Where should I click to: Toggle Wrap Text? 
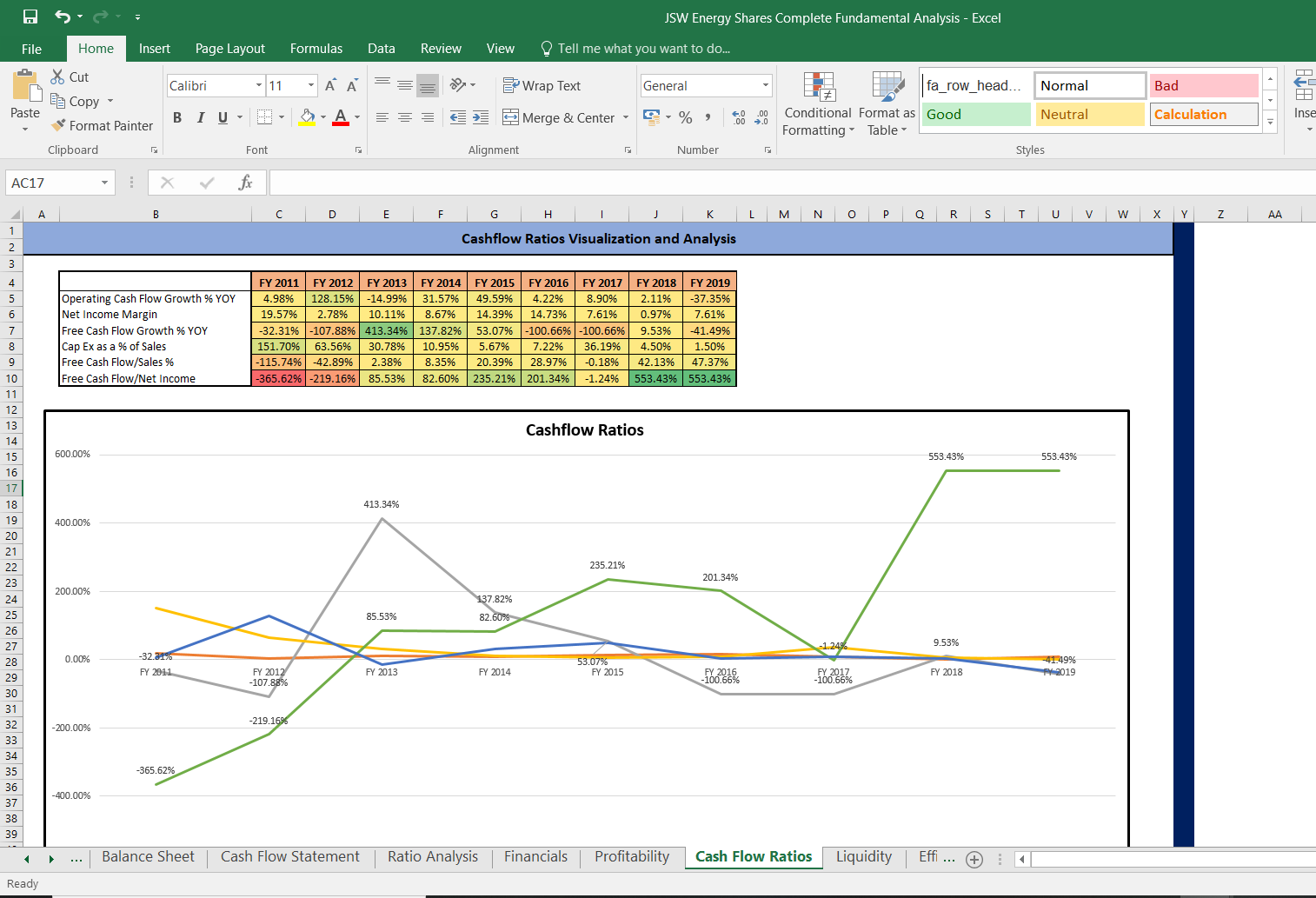coord(542,85)
